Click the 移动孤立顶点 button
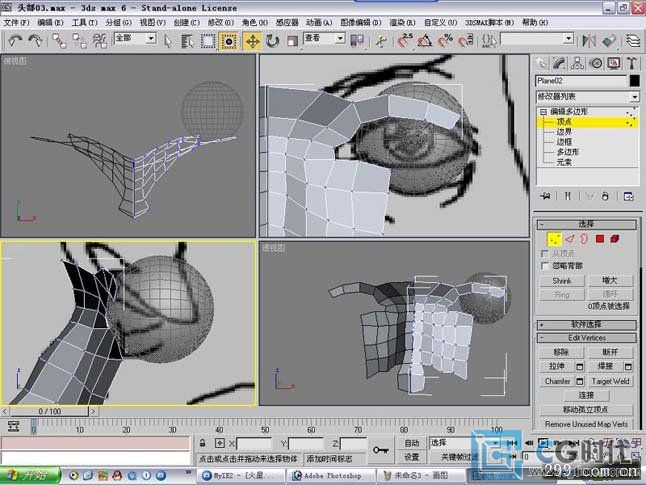646x485 pixels. [x=586, y=410]
